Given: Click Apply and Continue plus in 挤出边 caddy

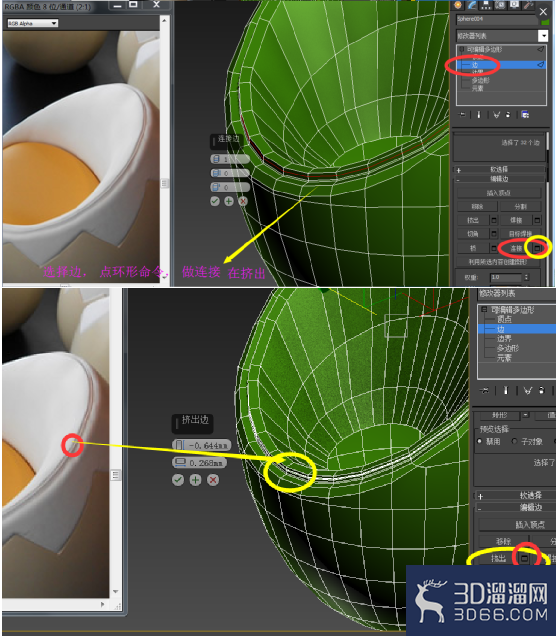Looking at the screenshot, I should (x=195, y=480).
